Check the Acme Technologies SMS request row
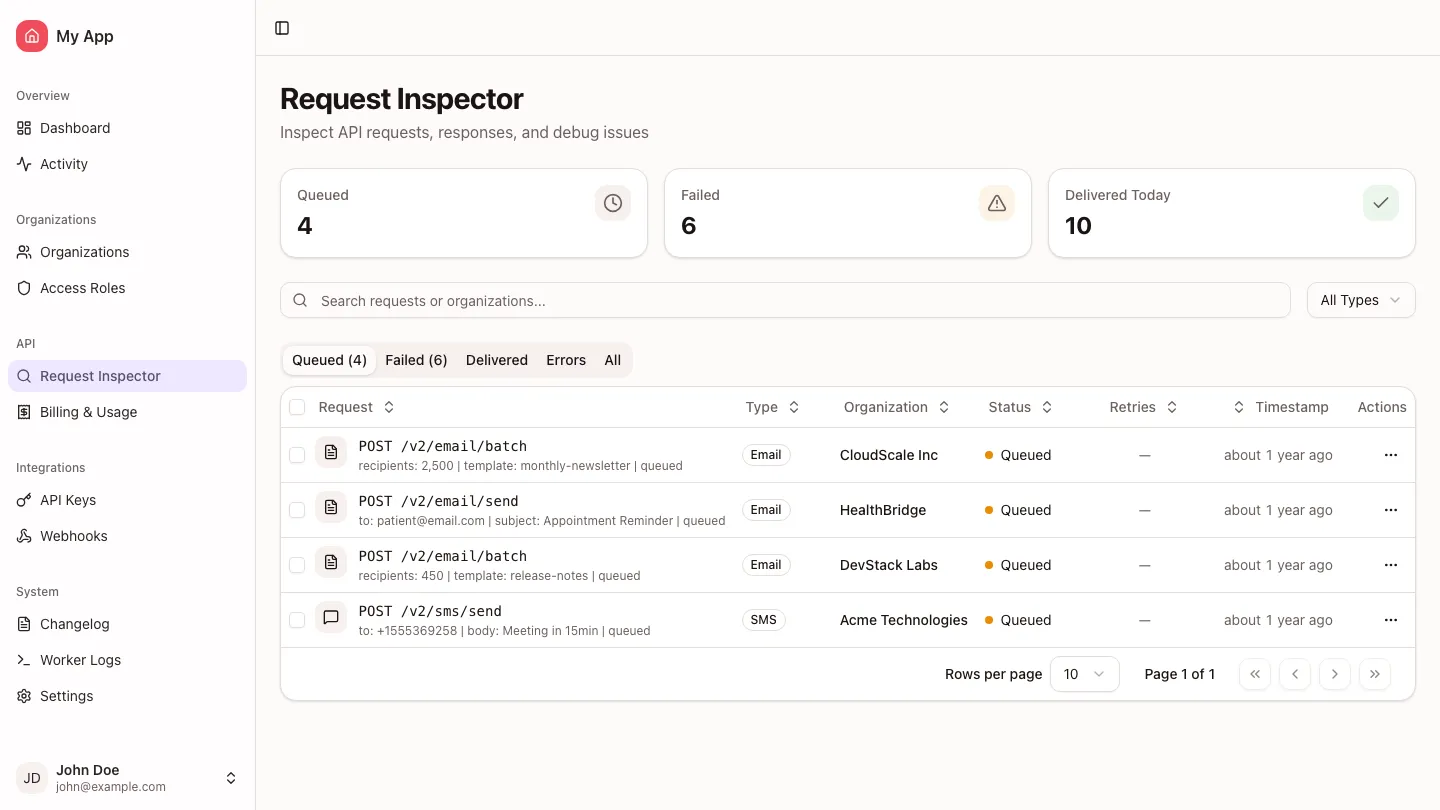This screenshot has width=1440, height=810. [x=297, y=619]
